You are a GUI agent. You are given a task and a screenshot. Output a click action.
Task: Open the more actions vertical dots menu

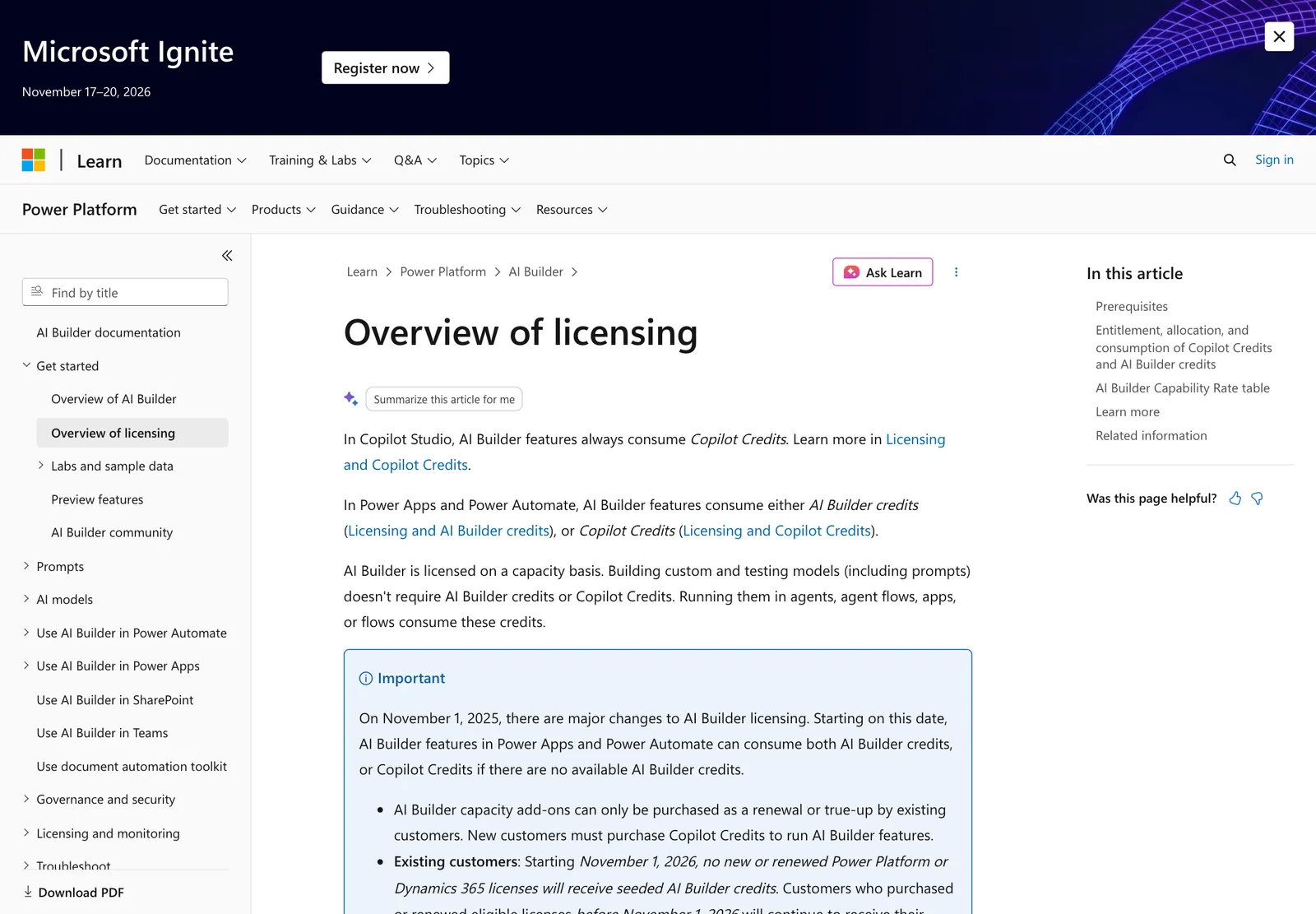(x=956, y=272)
